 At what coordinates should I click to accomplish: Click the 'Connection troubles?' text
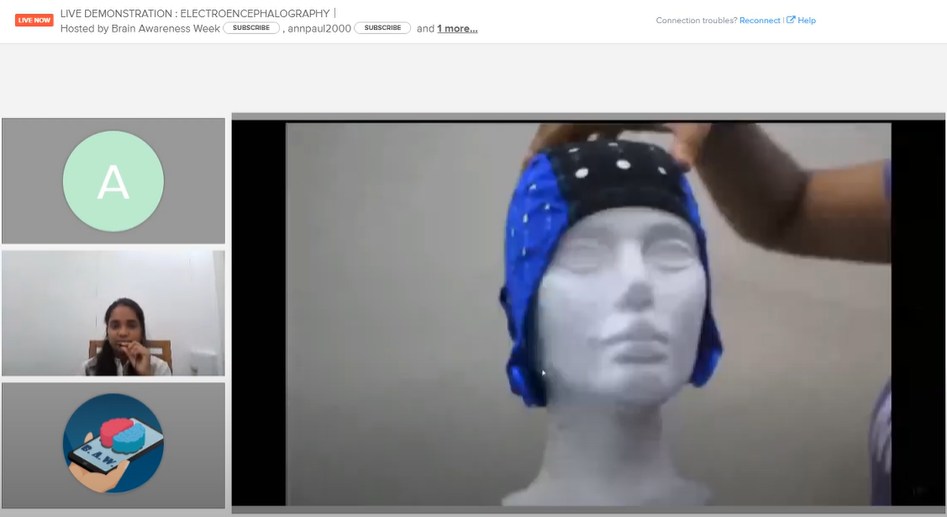[x=696, y=21]
